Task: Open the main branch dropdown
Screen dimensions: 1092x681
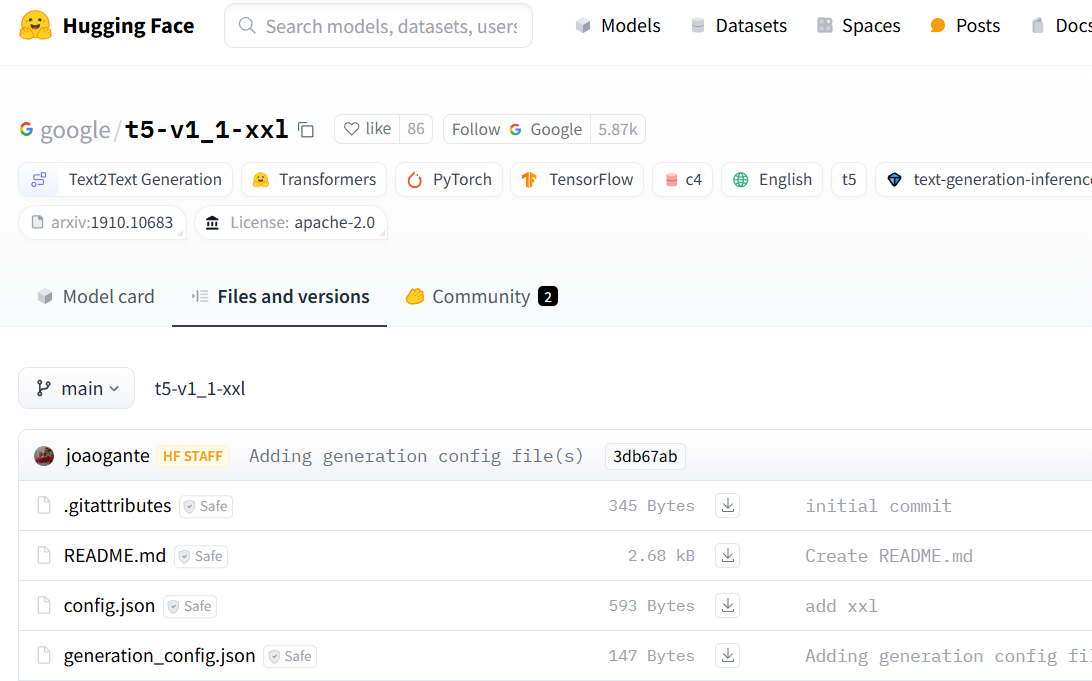Action: [77, 388]
